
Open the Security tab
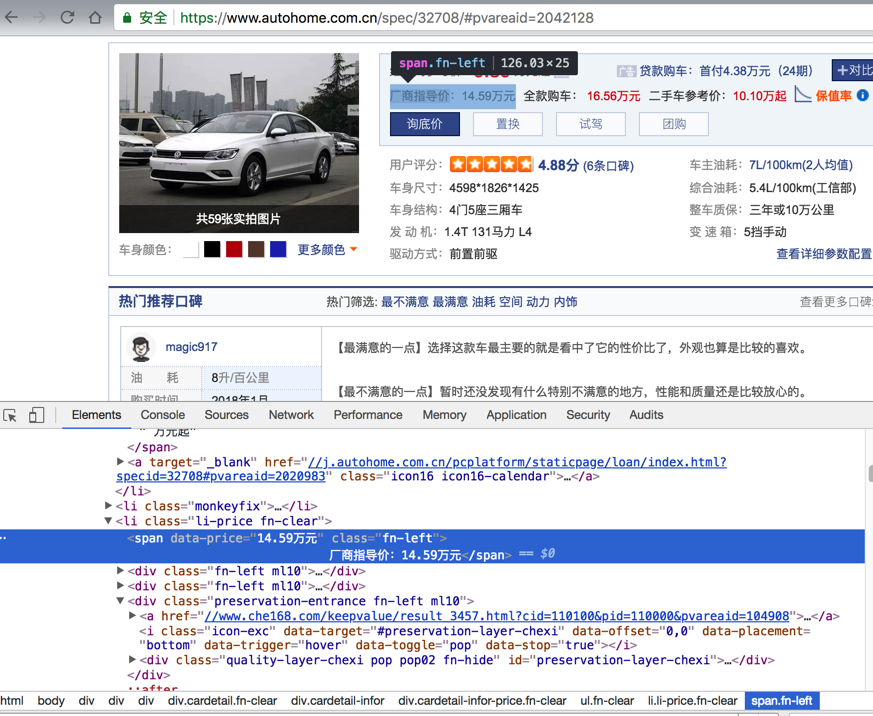(x=588, y=415)
